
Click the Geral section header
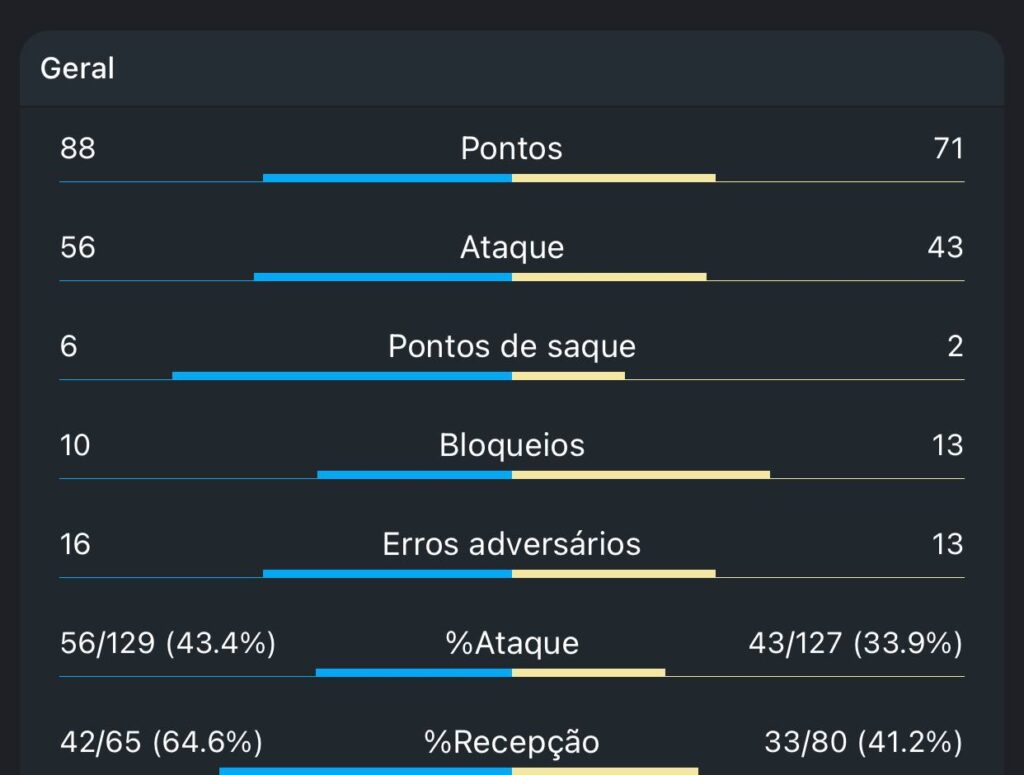(77, 69)
